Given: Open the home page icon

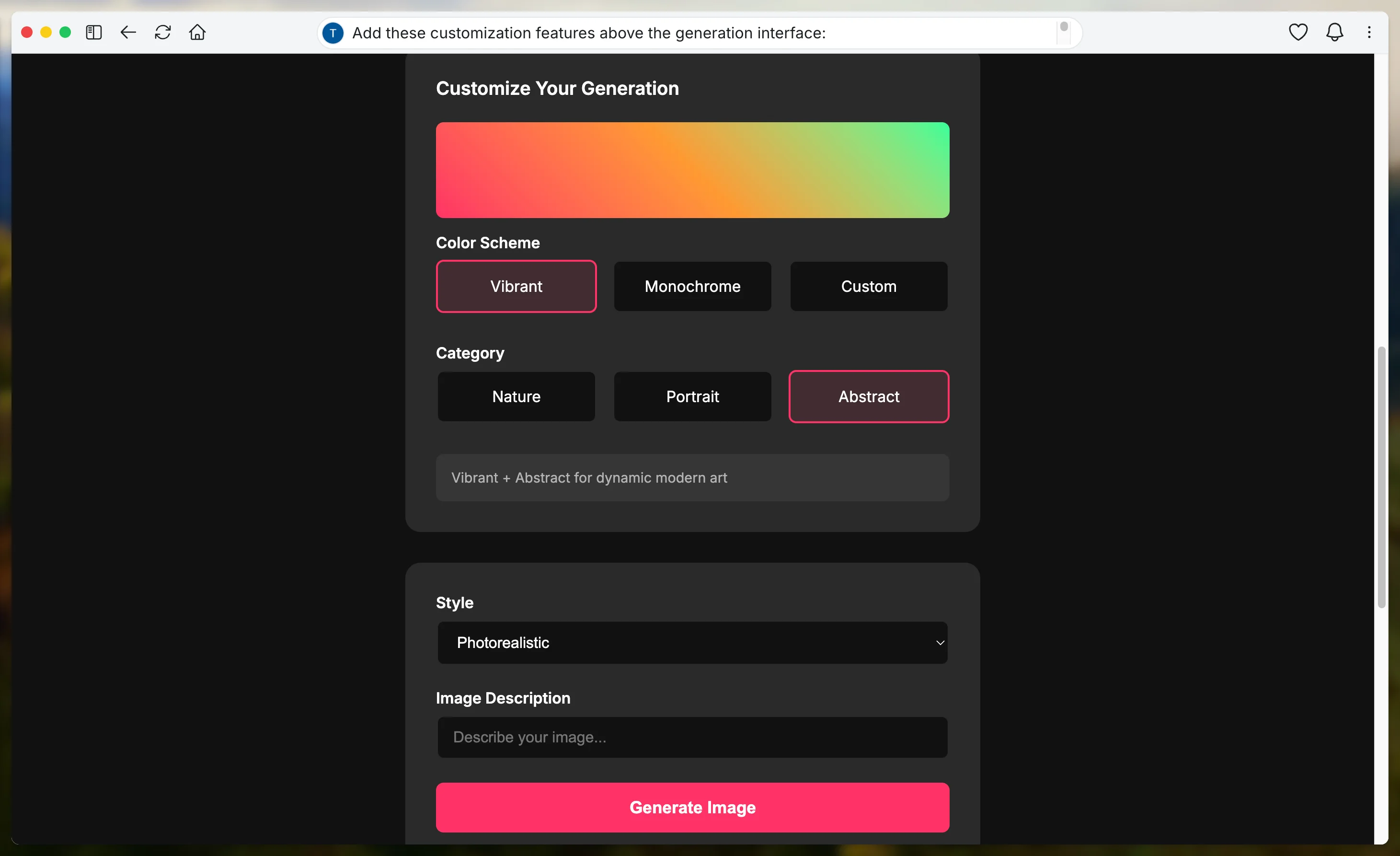Looking at the screenshot, I should [197, 33].
